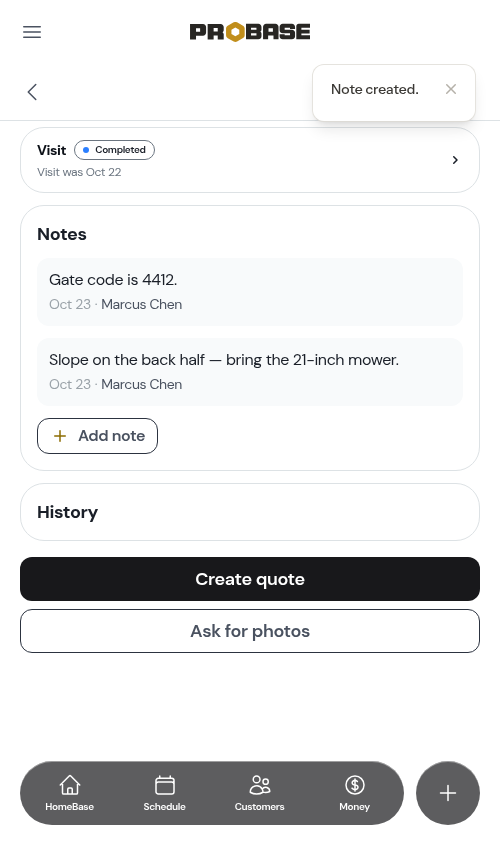Click the ProBase logo
500x845 pixels.
click(x=250, y=32)
